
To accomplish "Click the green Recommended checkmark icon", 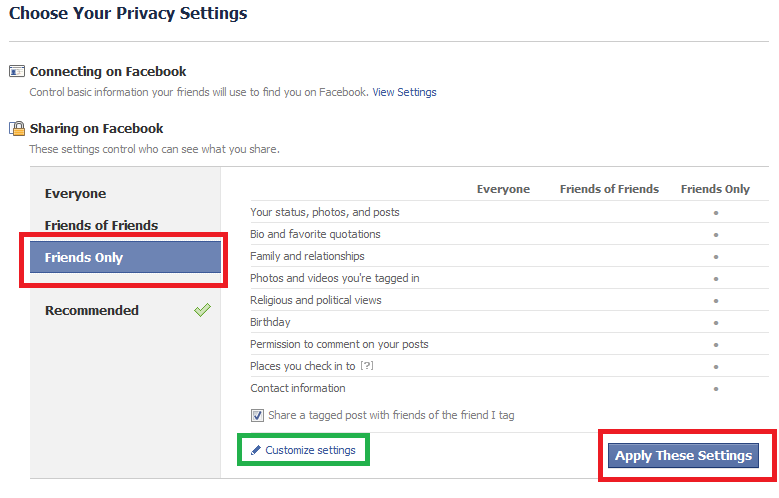I will point(202,310).
